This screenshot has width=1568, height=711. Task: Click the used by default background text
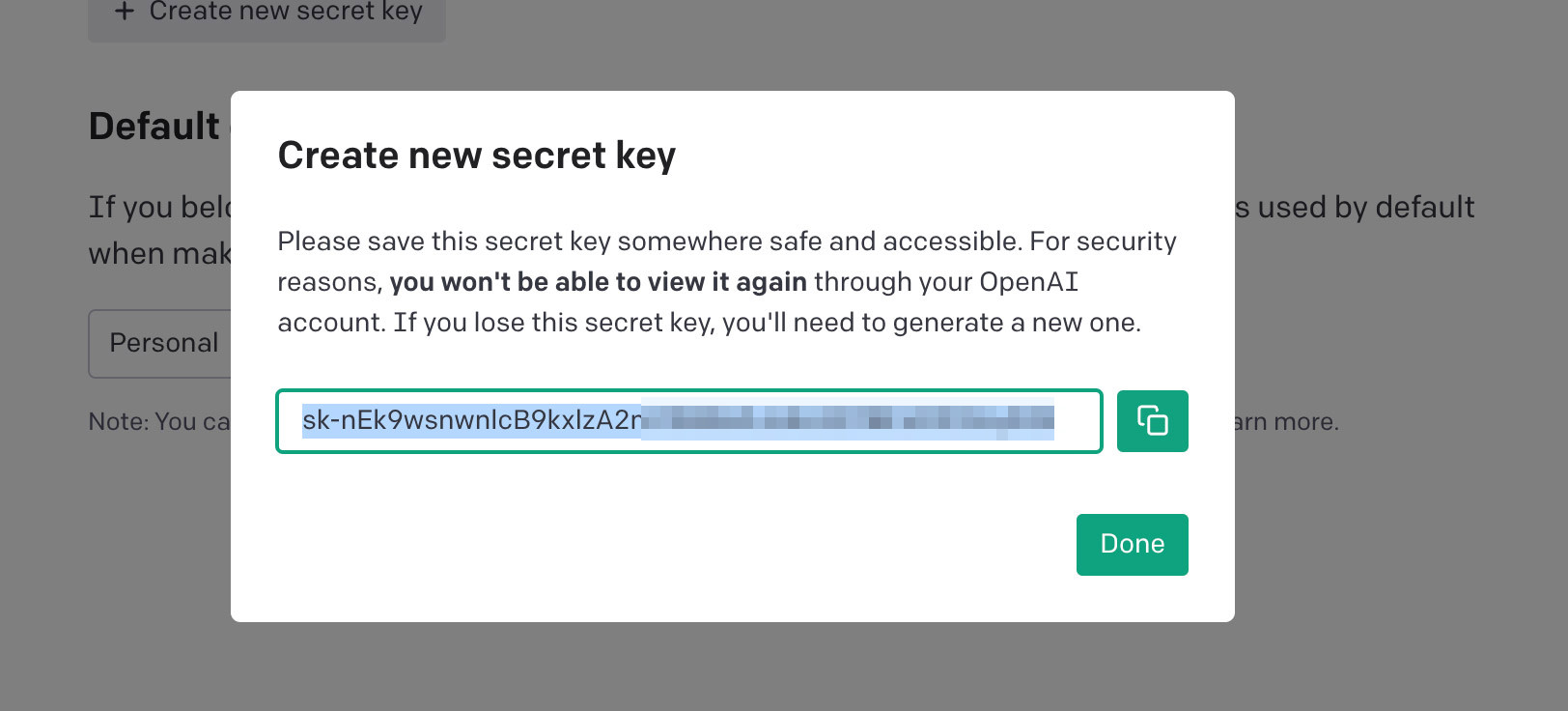click(x=1355, y=208)
